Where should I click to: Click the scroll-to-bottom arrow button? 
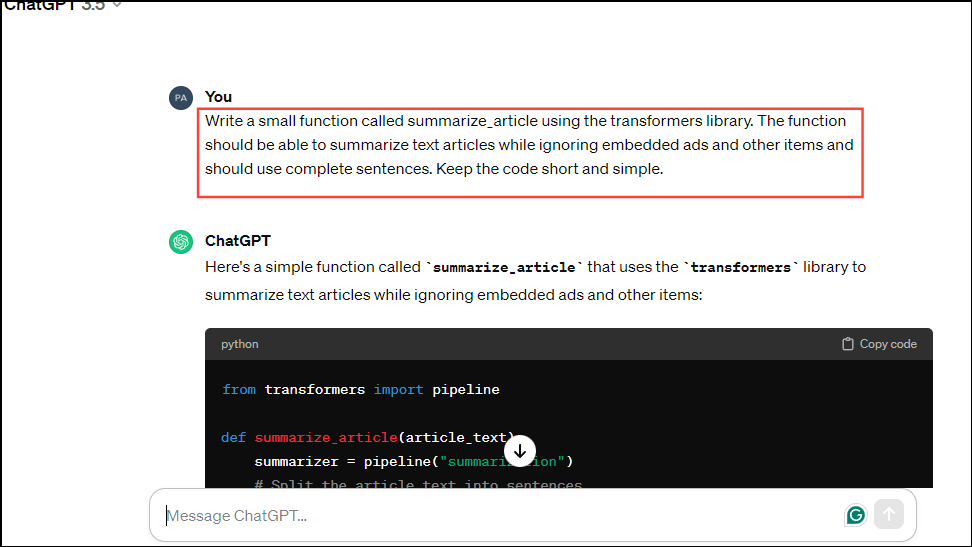coord(519,451)
